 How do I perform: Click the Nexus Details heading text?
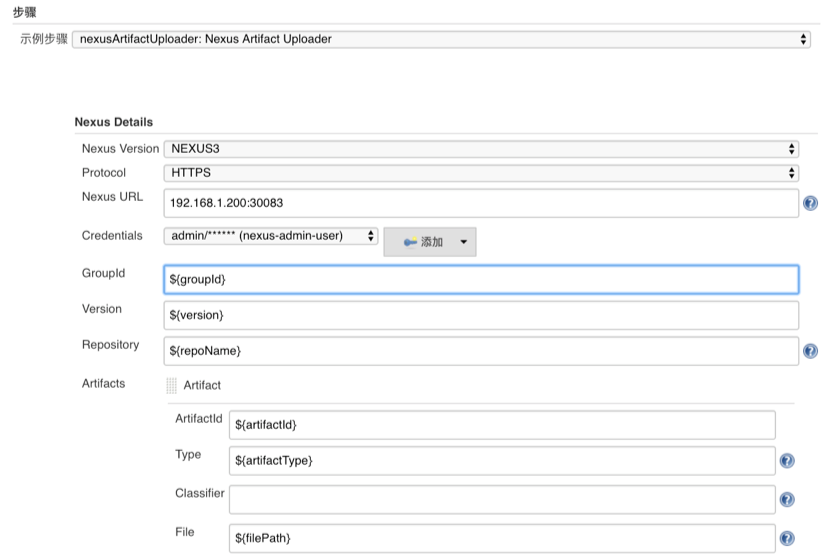[113, 122]
